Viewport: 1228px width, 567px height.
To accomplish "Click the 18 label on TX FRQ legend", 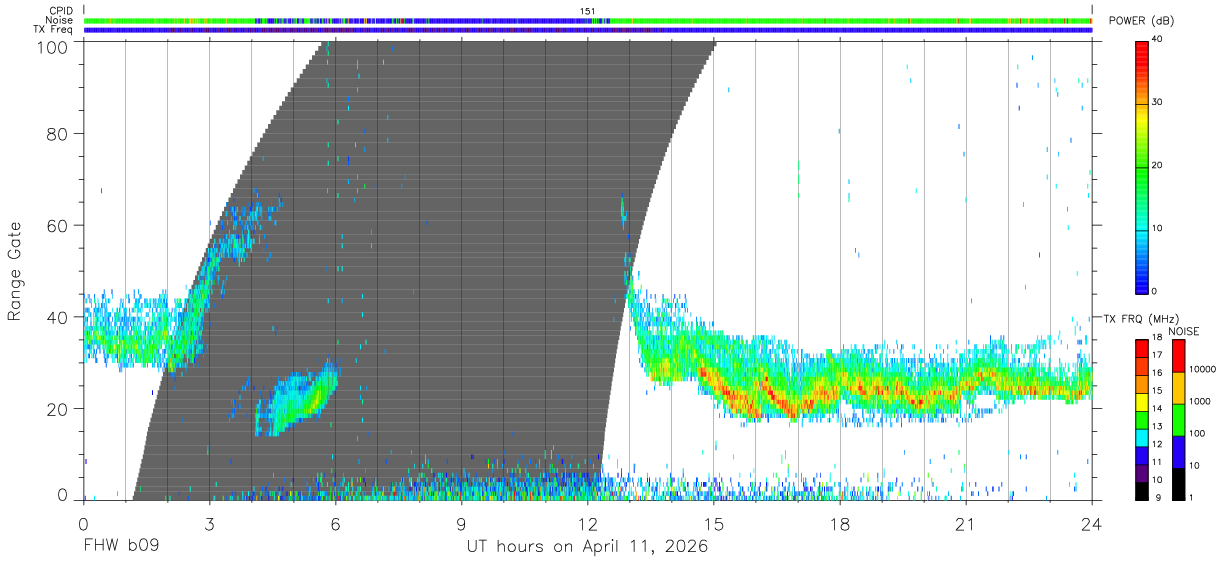I will coord(1156,338).
